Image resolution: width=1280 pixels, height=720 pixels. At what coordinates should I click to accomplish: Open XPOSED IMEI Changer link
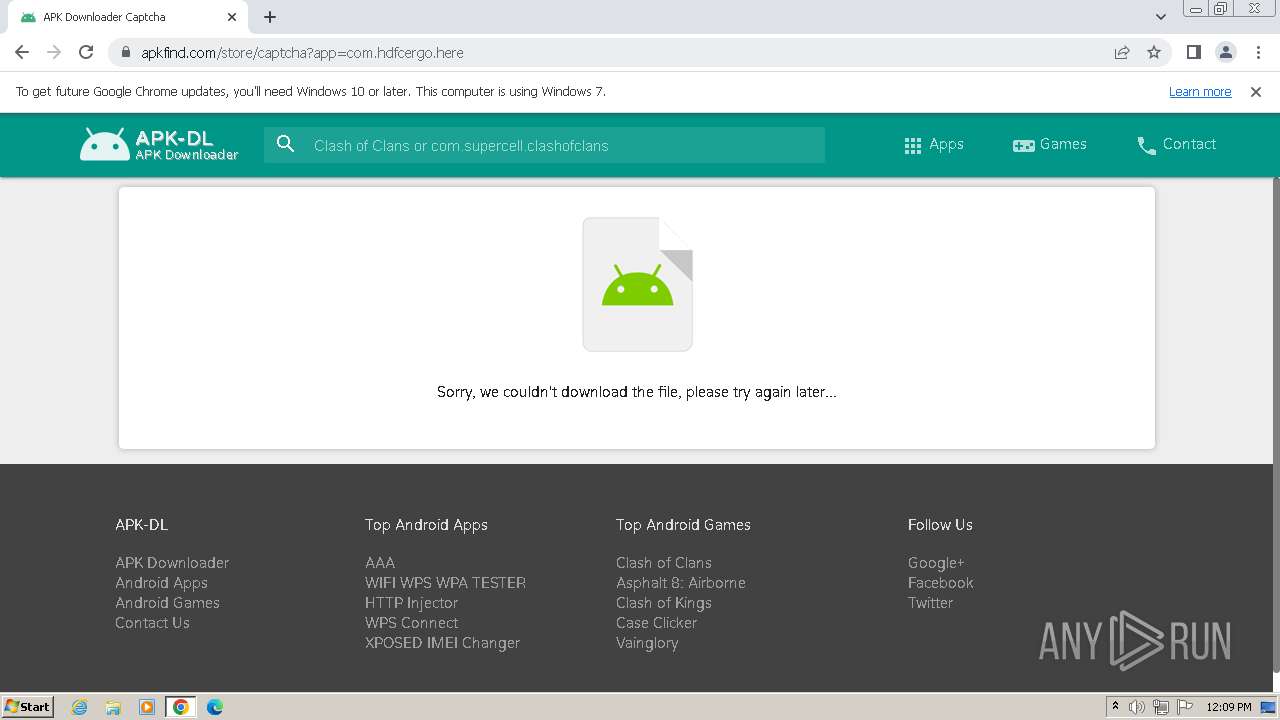point(442,643)
